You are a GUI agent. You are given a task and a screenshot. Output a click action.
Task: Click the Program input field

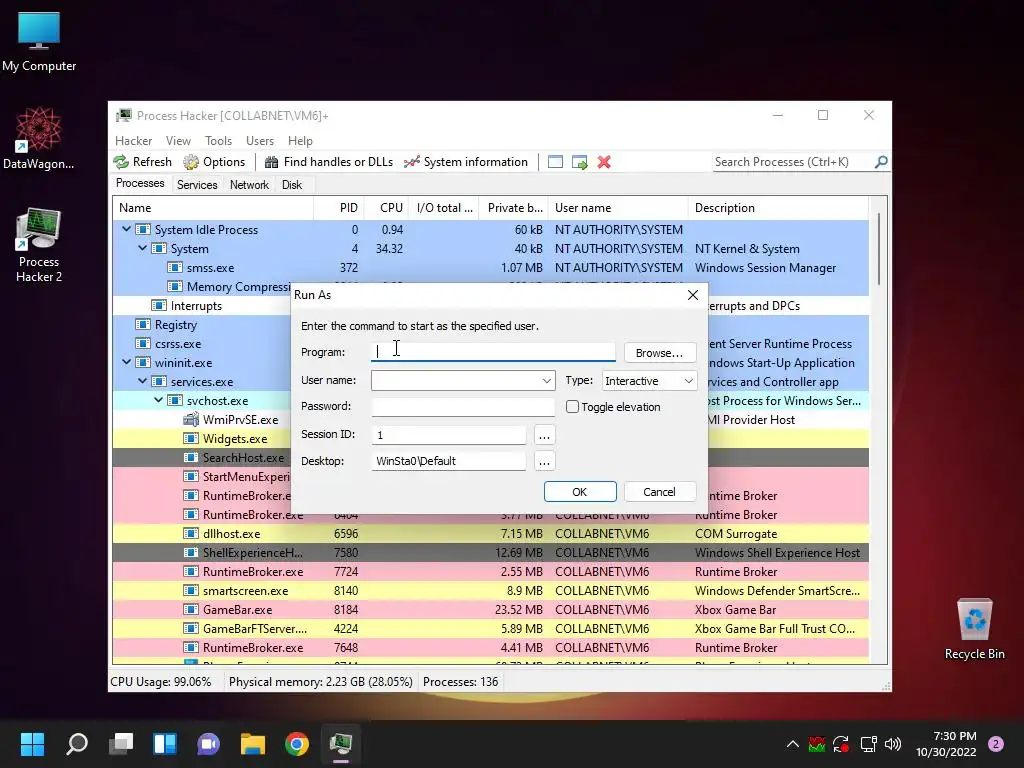tap(493, 352)
